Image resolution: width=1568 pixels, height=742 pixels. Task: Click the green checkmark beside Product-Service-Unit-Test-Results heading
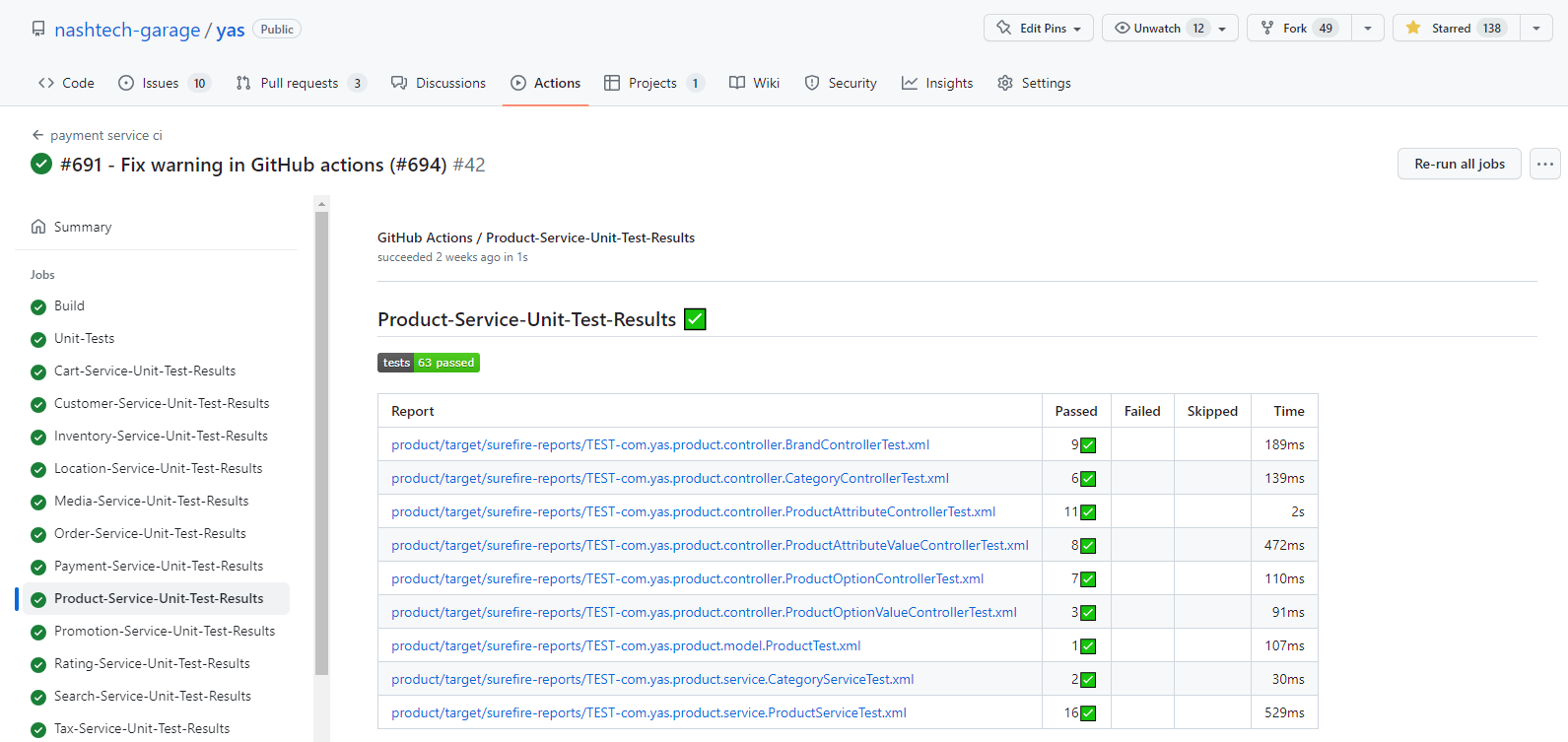695,319
